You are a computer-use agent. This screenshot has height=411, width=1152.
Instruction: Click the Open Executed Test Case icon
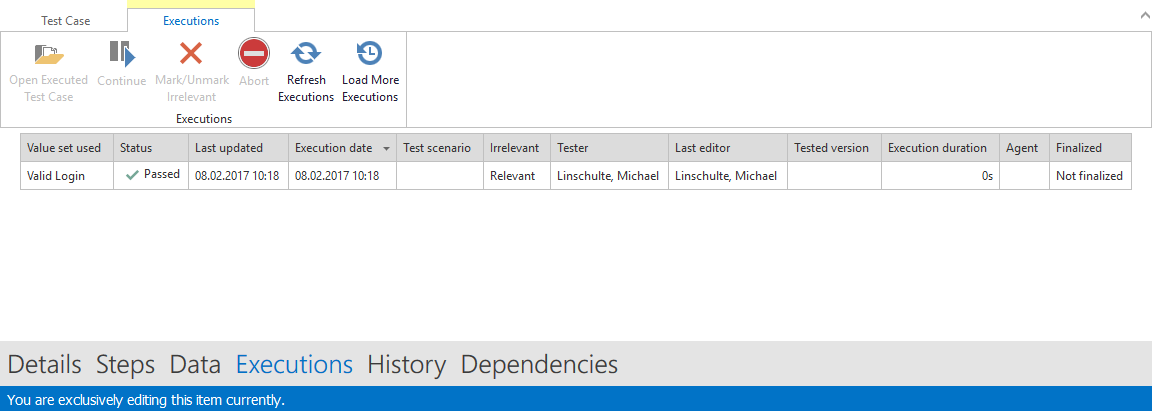pyautogui.click(x=49, y=54)
